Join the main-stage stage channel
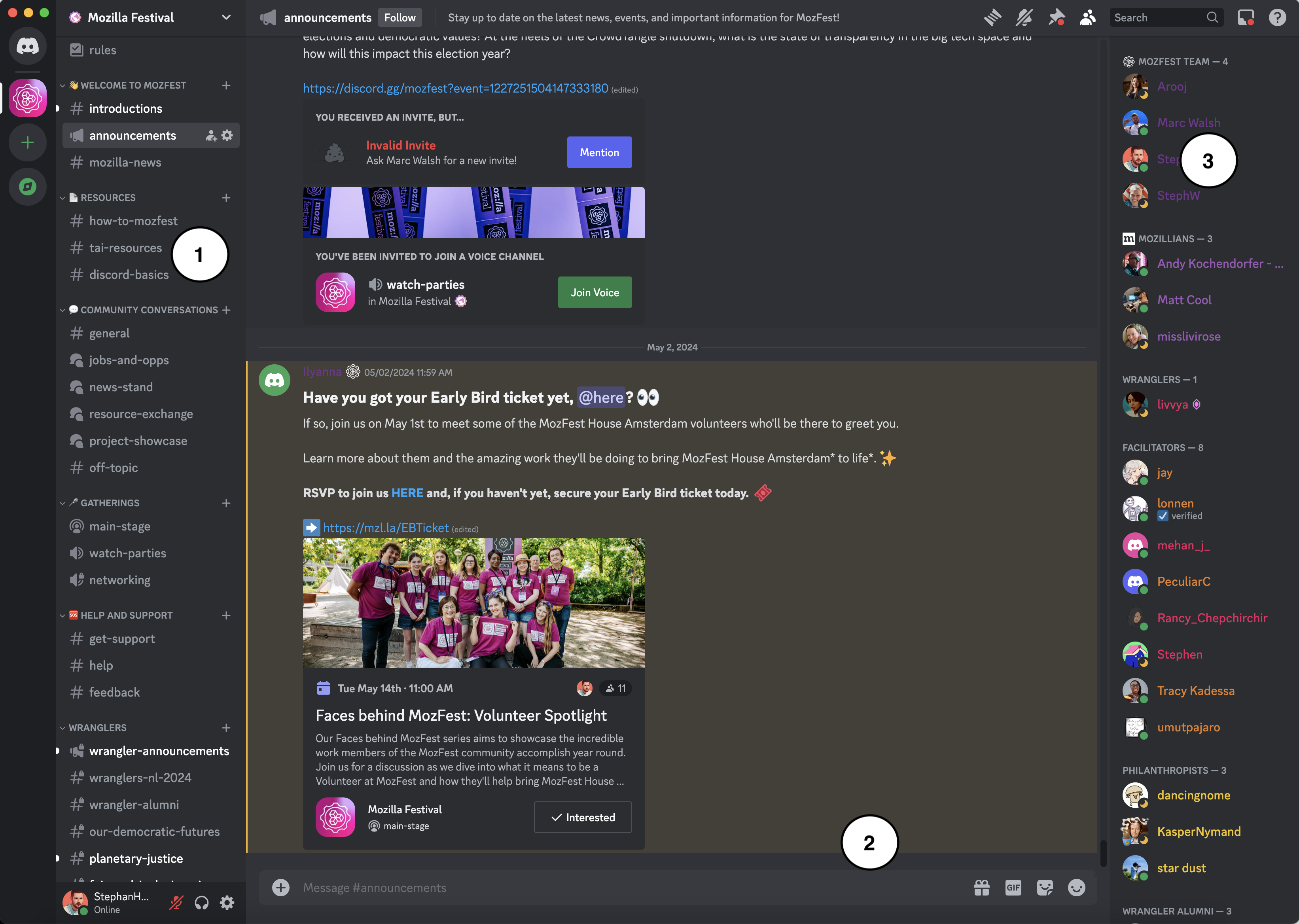 pos(151,526)
